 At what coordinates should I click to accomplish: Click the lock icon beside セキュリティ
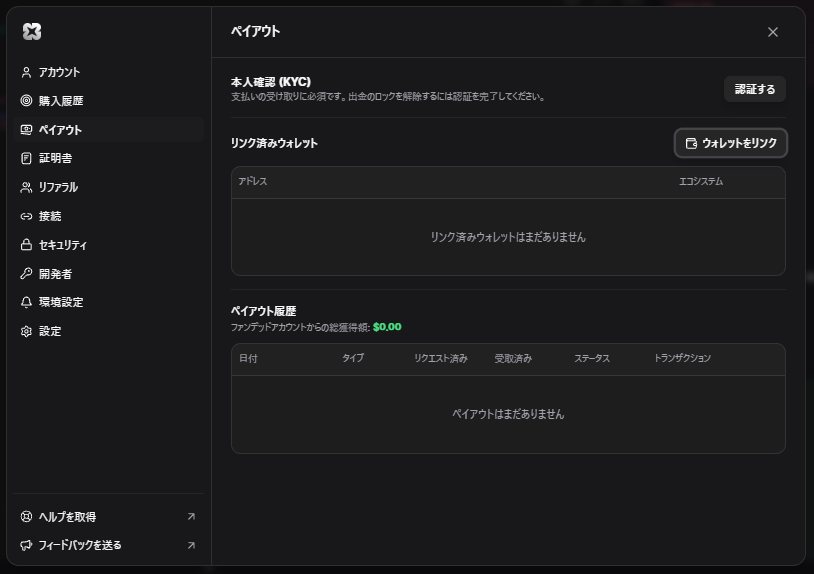(26, 245)
